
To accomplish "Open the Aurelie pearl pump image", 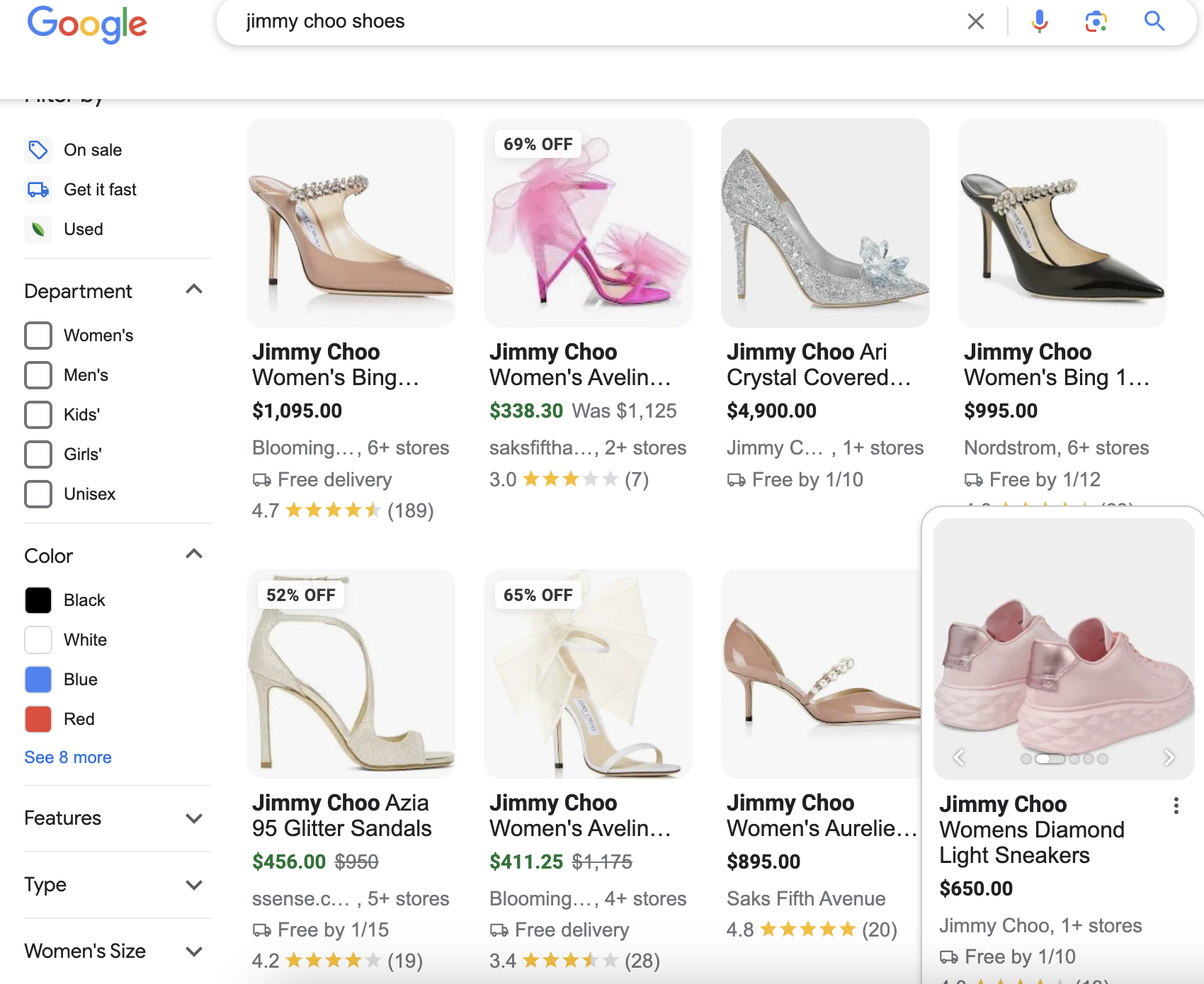I will tap(822, 674).
